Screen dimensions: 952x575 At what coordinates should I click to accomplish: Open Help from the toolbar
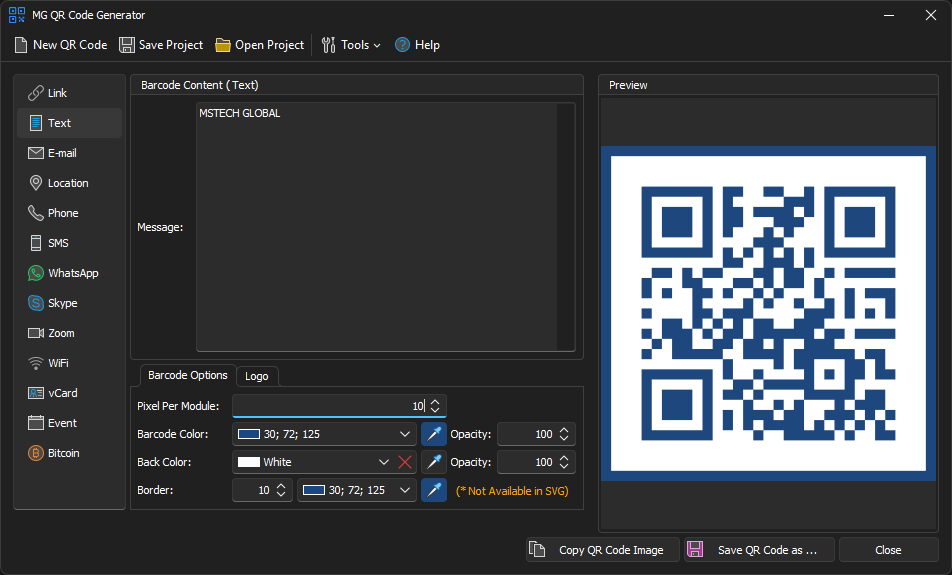click(417, 45)
